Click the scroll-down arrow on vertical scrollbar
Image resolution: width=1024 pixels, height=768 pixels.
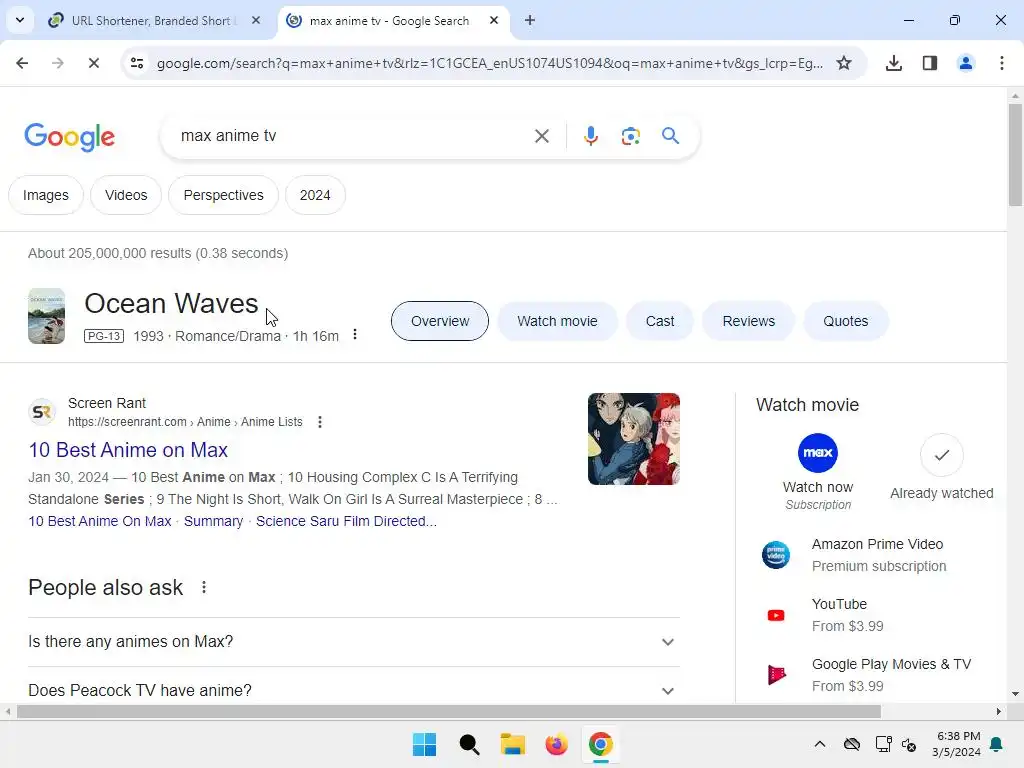click(1015, 694)
